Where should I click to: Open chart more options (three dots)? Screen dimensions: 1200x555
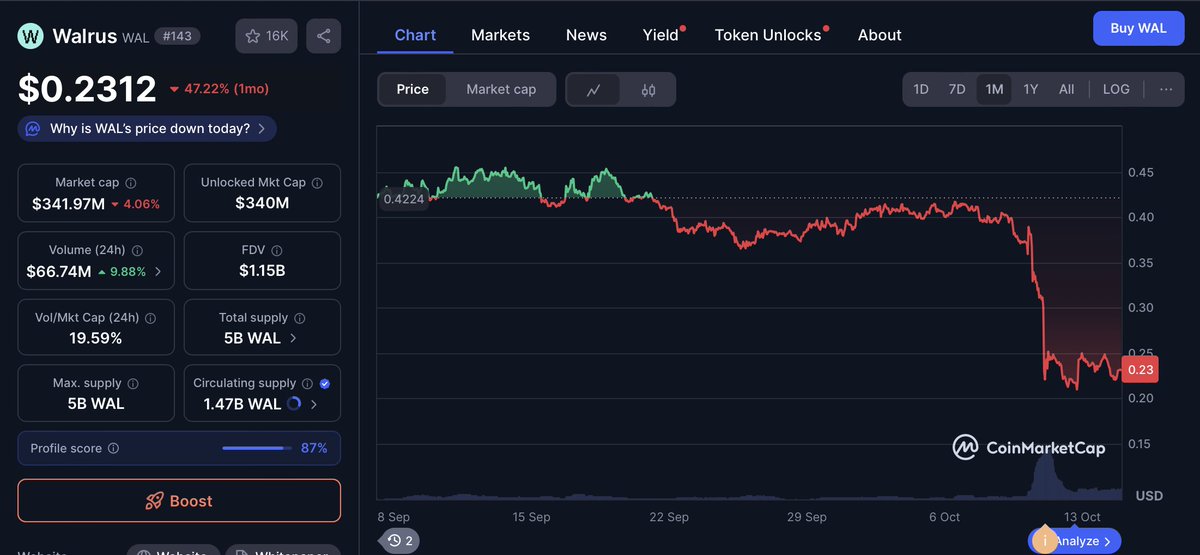(x=1166, y=89)
